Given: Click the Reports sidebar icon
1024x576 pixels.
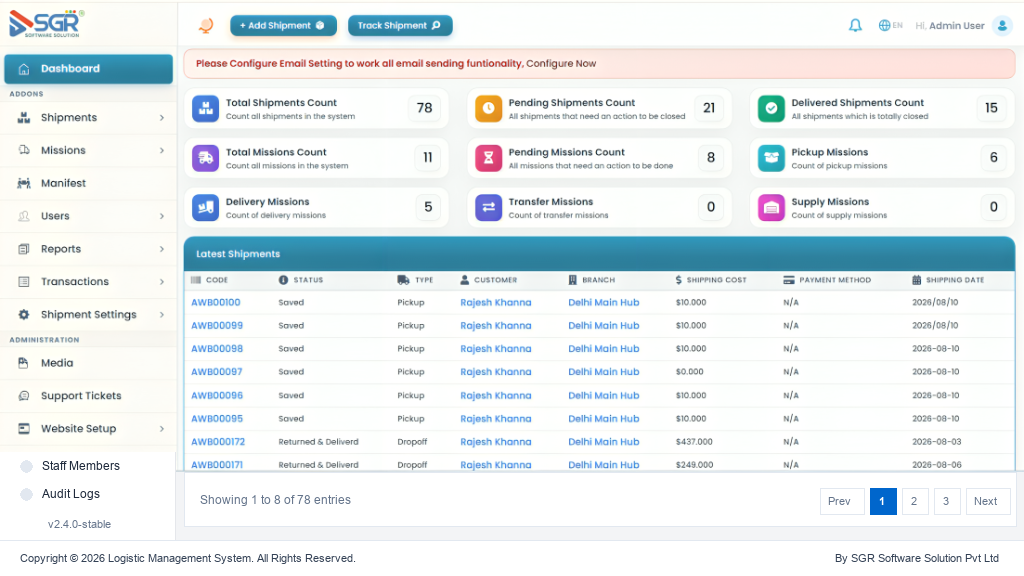Looking at the screenshot, I should tap(24, 249).
